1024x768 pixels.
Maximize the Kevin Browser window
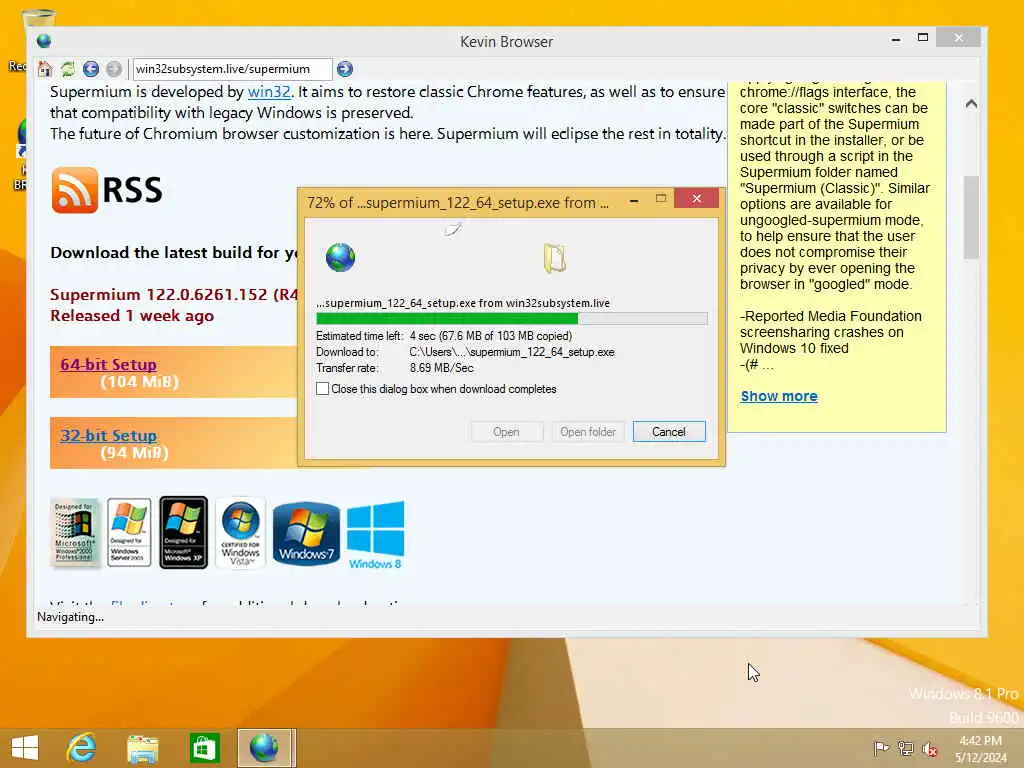coord(923,38)
